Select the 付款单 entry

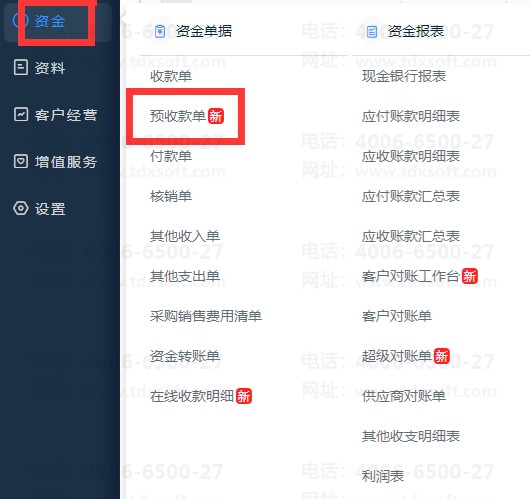(171, 156)
